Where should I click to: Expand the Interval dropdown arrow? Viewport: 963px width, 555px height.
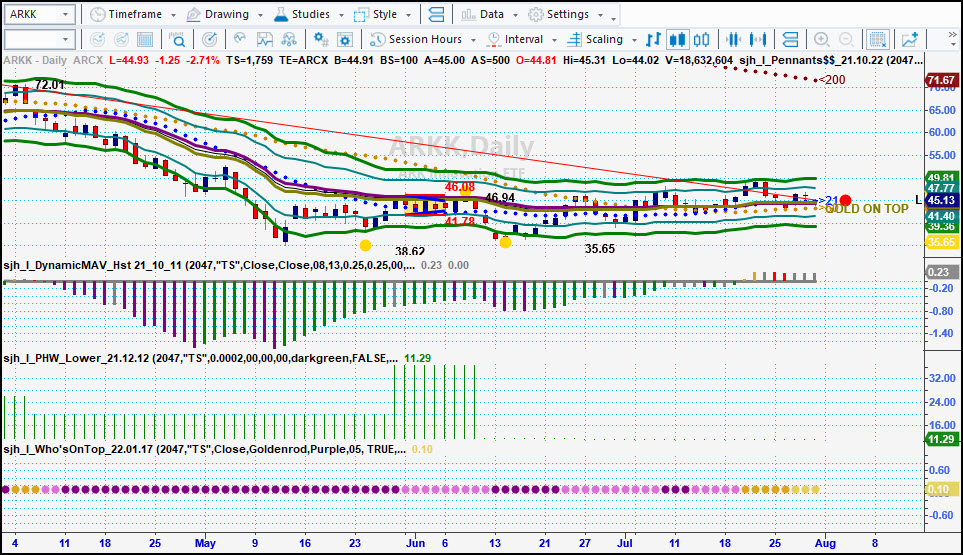pyautogui.click(x=554, y=40)
